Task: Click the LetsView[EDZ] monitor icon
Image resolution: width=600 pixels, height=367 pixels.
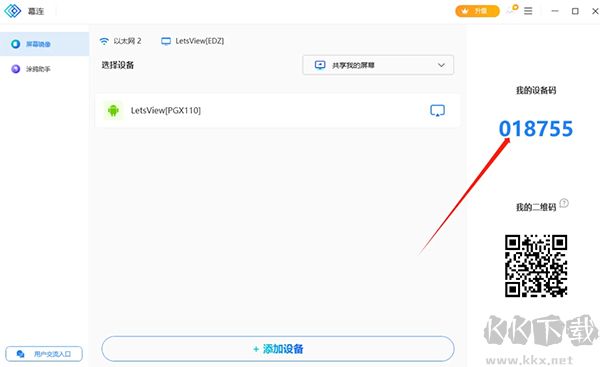Action: coord(166,41)
